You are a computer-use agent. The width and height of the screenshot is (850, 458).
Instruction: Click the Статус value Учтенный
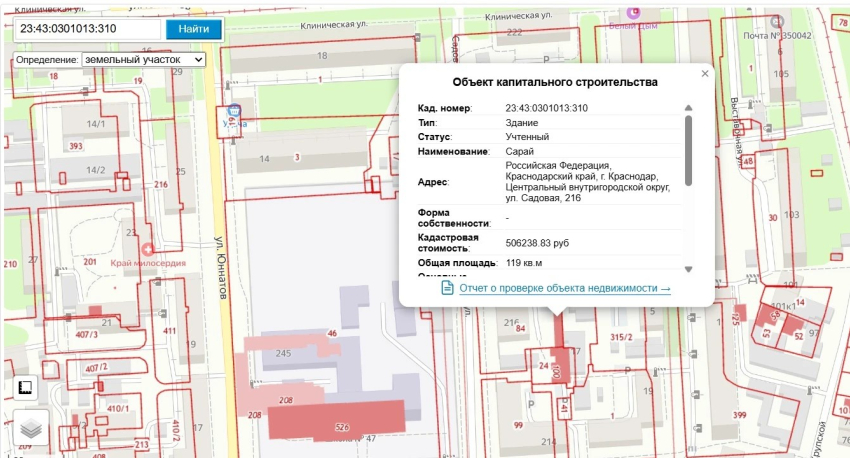[527, 137]
